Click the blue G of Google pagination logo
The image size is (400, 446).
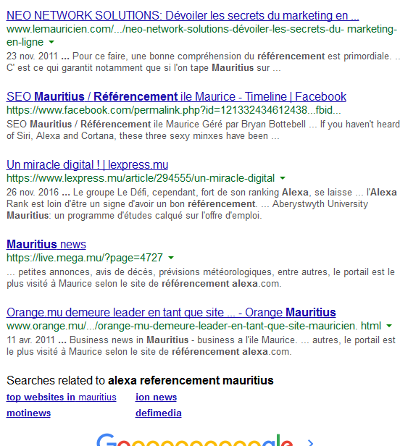(x=106, y=440)
